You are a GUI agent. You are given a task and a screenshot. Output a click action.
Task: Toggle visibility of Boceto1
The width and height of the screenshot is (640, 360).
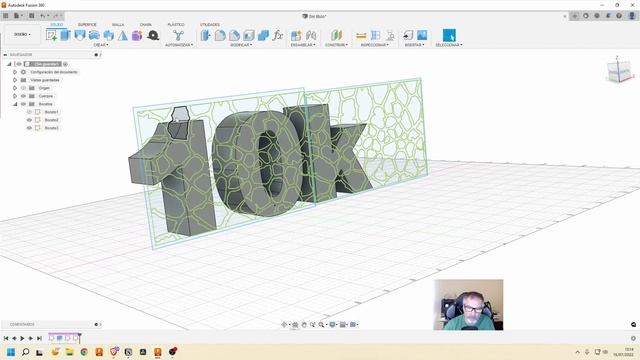point(29,112)
